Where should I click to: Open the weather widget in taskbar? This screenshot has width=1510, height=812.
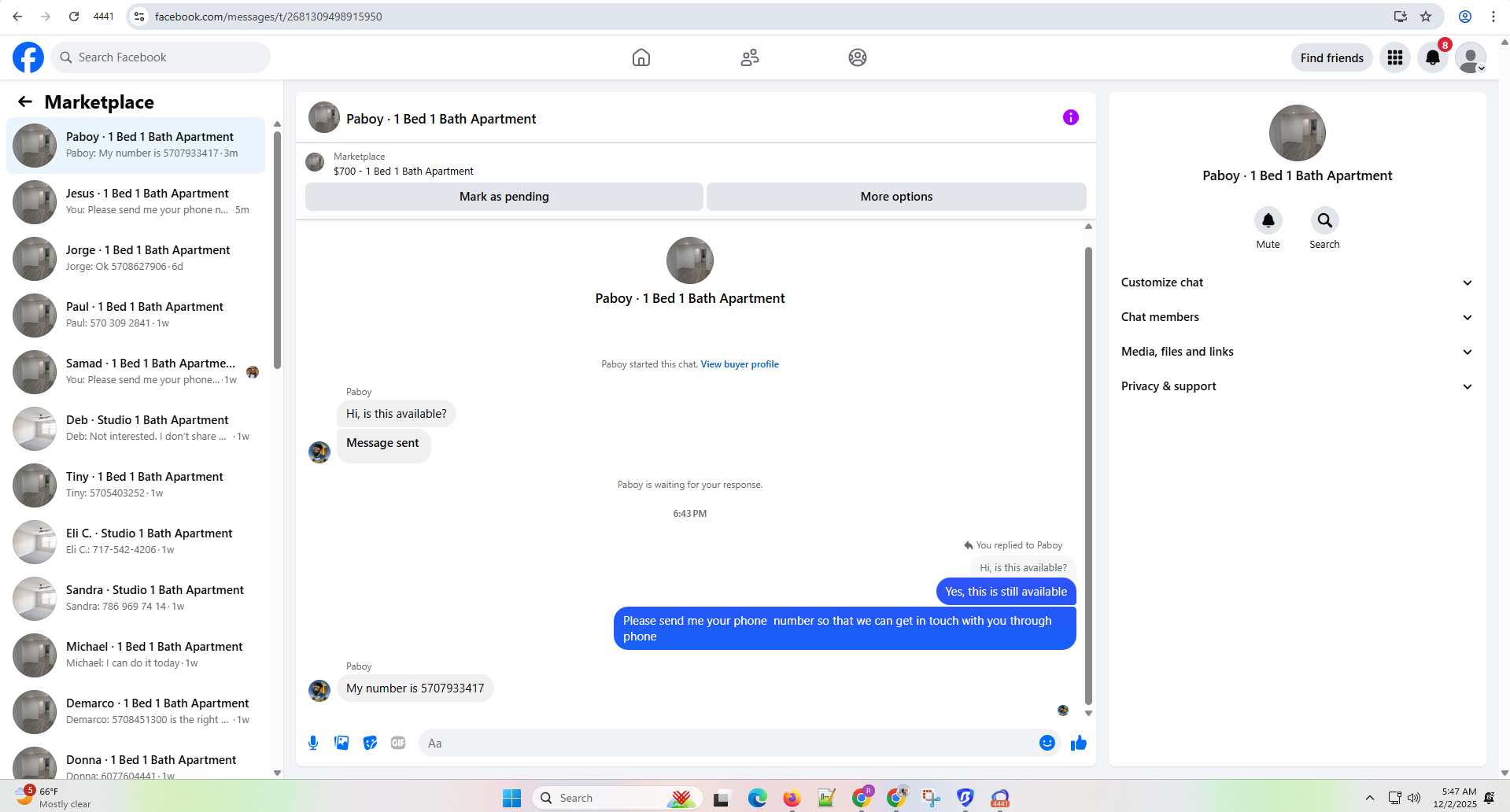pos(54,797)
